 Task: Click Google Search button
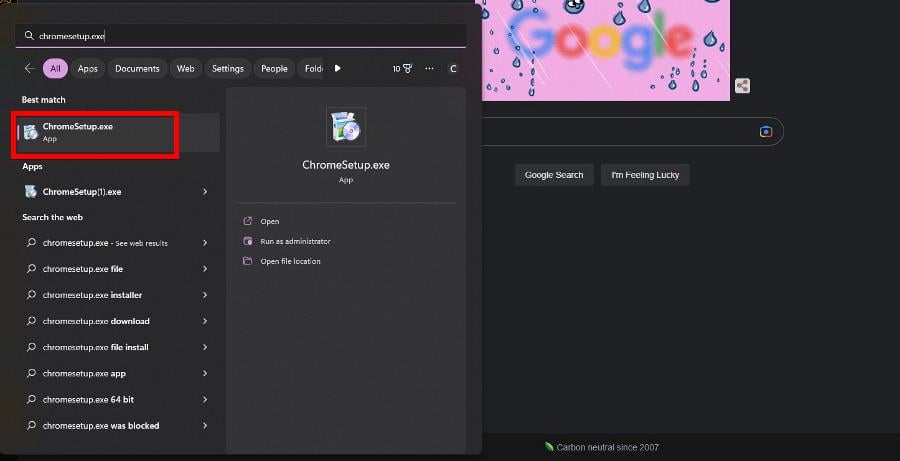(554, 175)
